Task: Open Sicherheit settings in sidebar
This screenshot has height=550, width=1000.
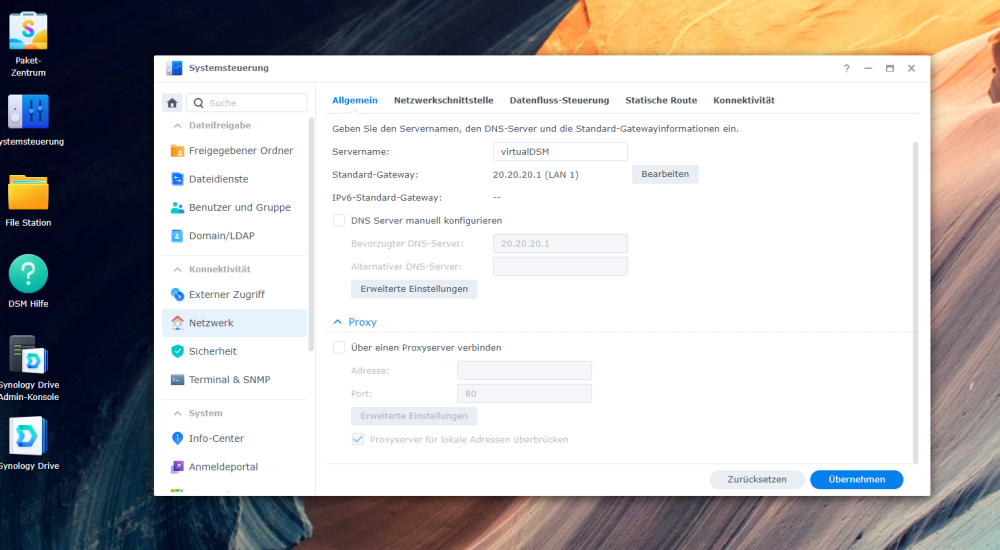Action: point(235,351)
